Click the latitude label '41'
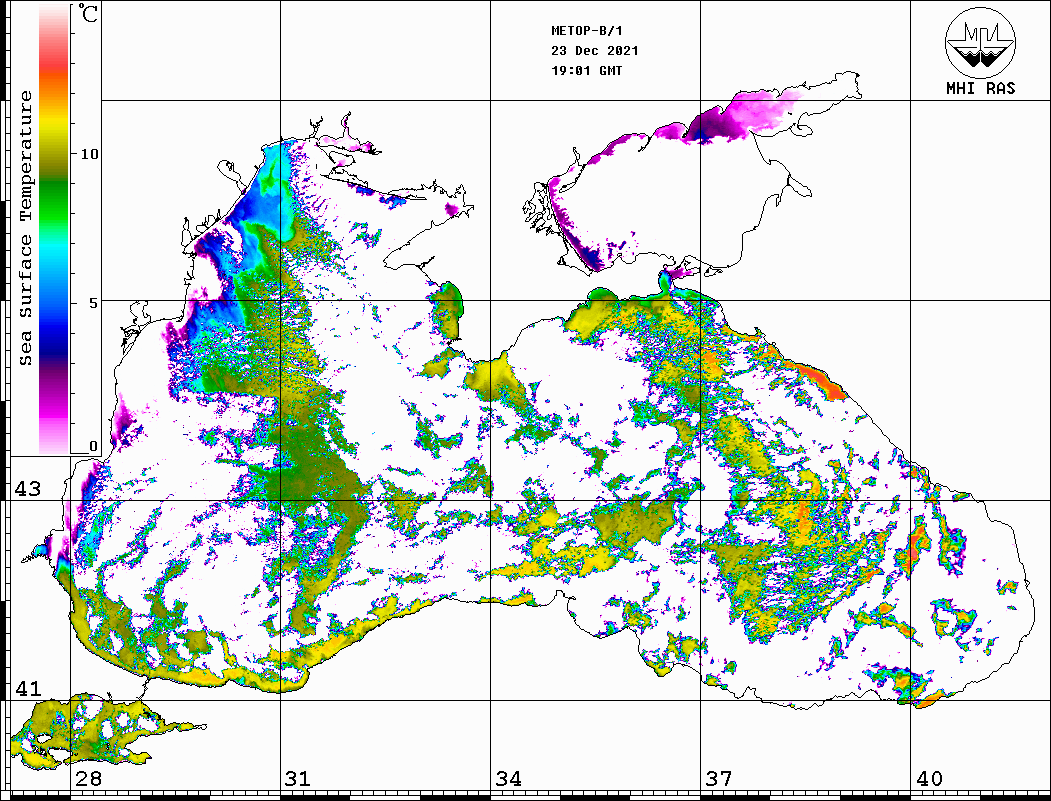 coord(27,688)
